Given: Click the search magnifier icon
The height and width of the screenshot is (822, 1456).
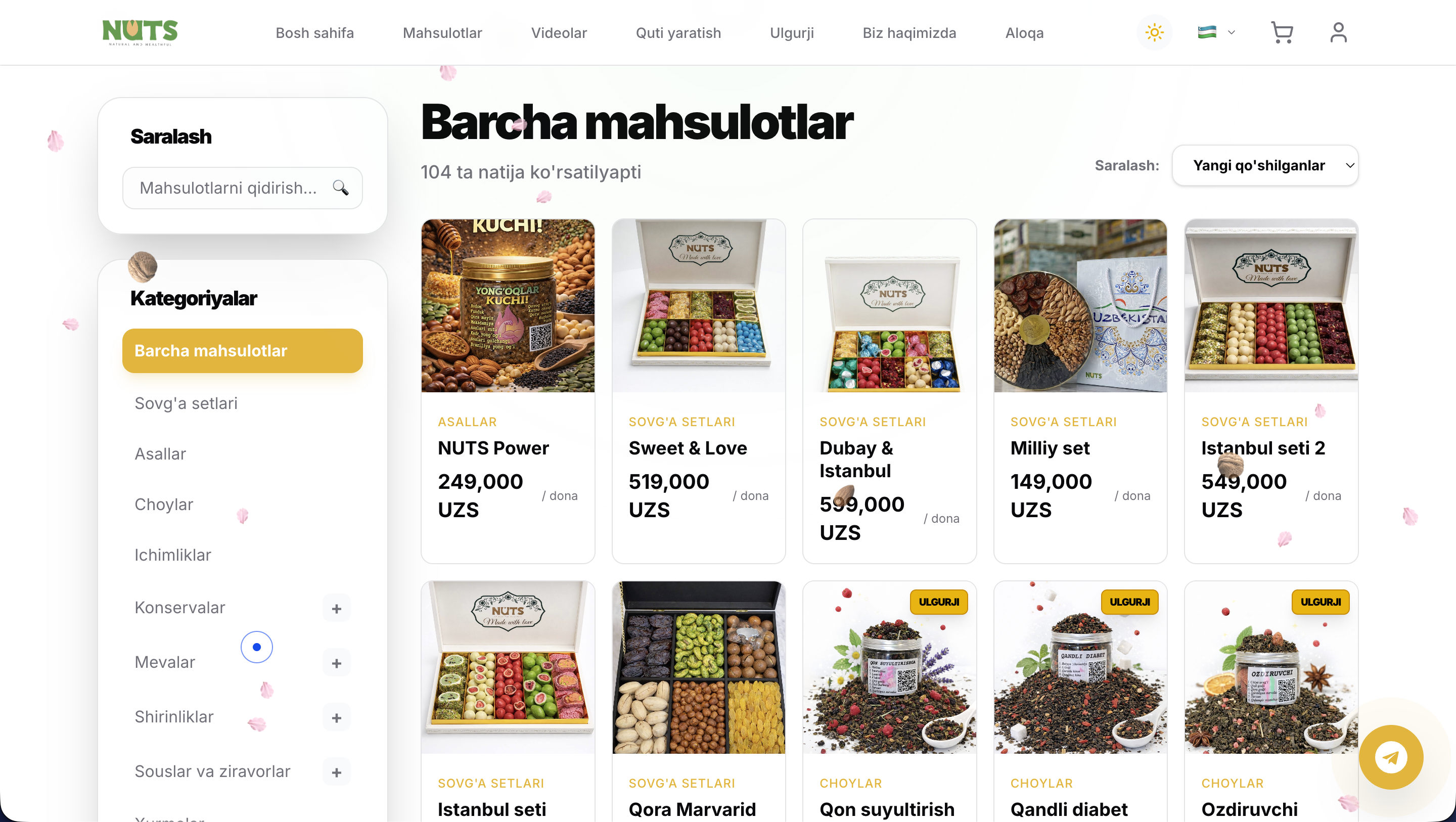Looking at the screenshot, I should pyautogui.click(x=340, y=188).
